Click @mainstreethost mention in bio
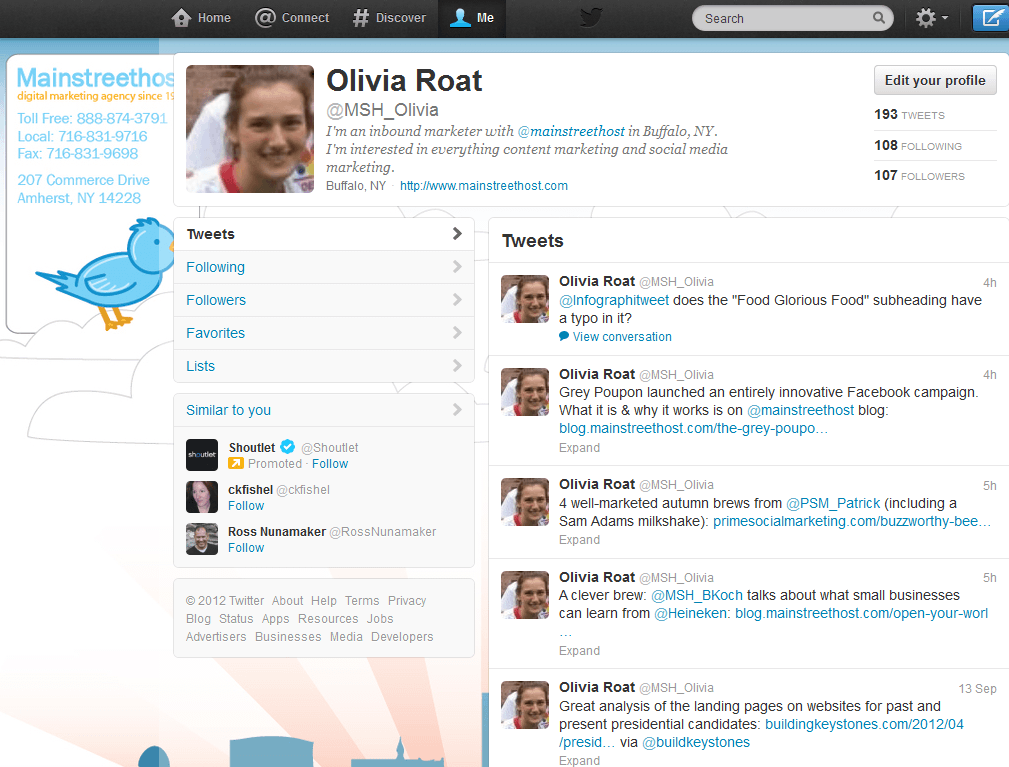 [571, 131]
